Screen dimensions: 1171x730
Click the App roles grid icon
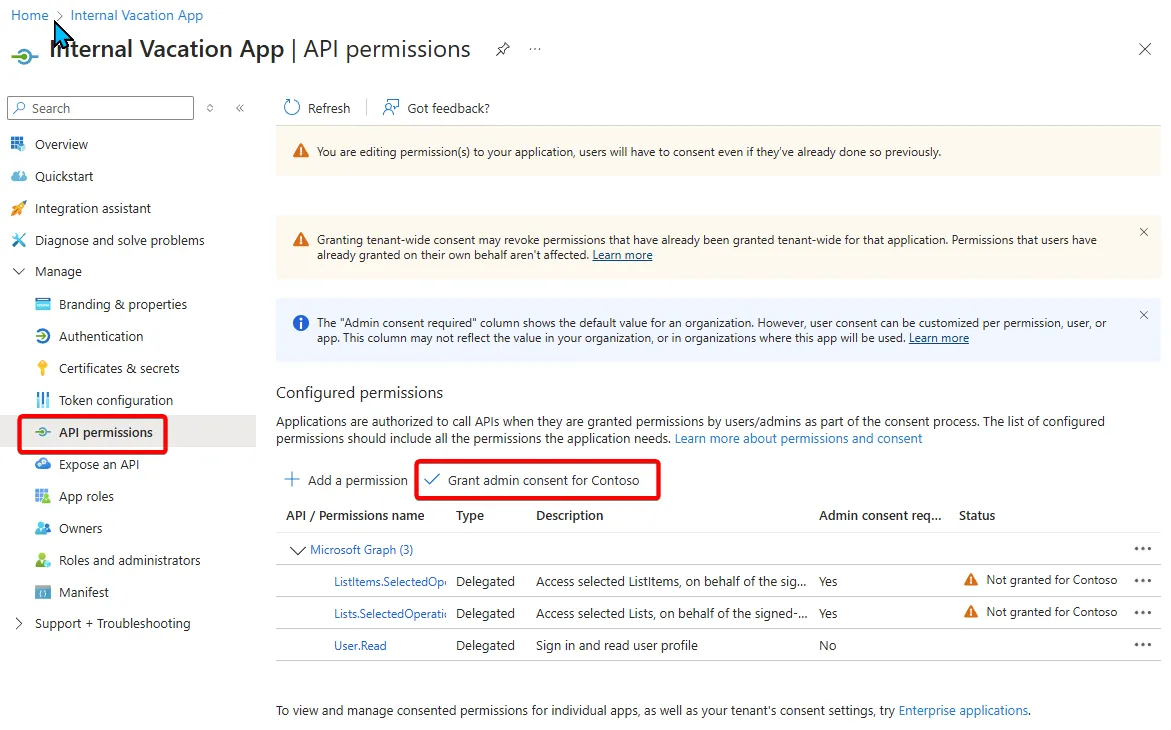pos(43,496)
